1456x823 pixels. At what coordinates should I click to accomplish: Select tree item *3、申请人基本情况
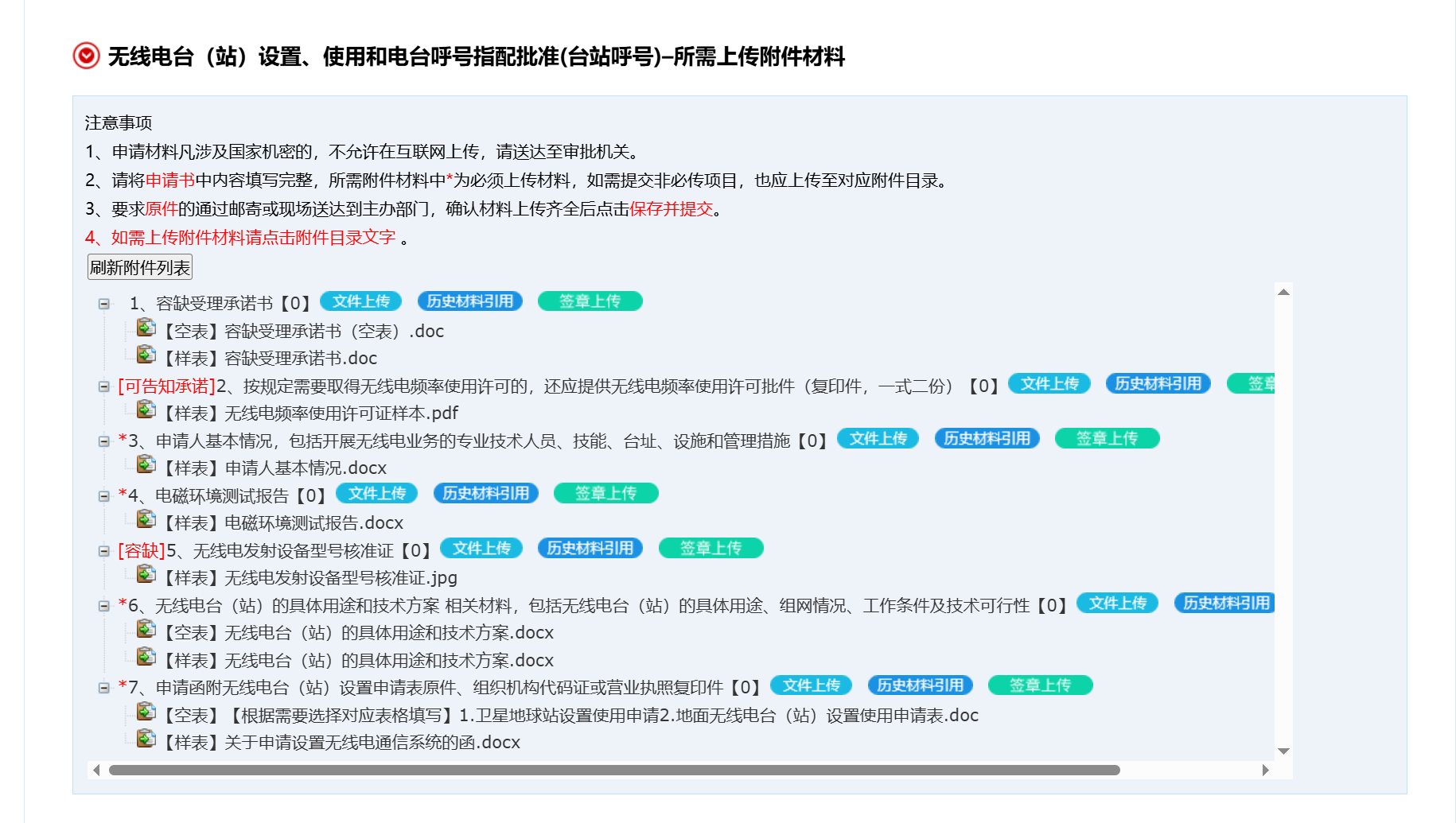[x=473, y=441]
